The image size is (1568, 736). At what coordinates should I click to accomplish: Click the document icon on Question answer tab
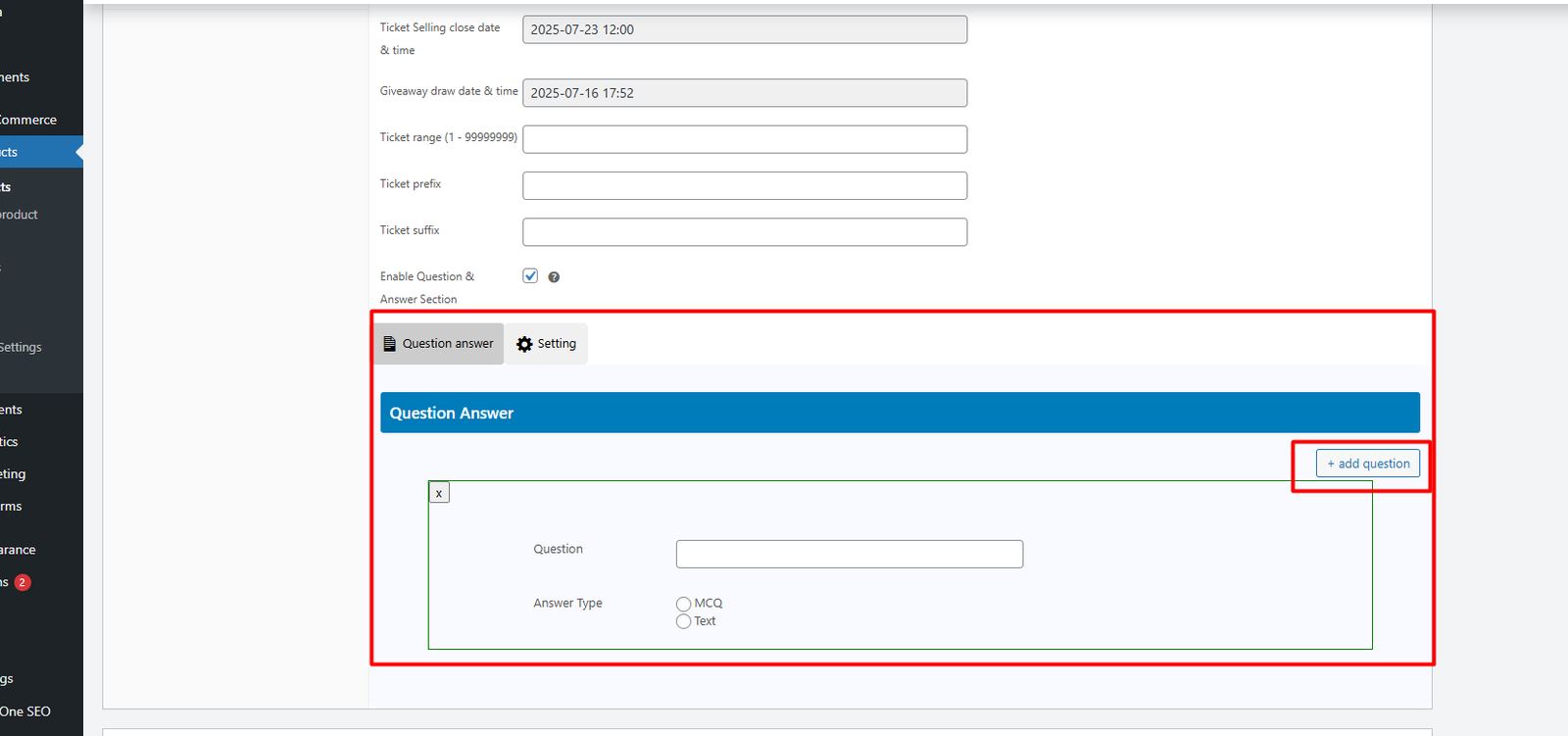click(389, 344)
